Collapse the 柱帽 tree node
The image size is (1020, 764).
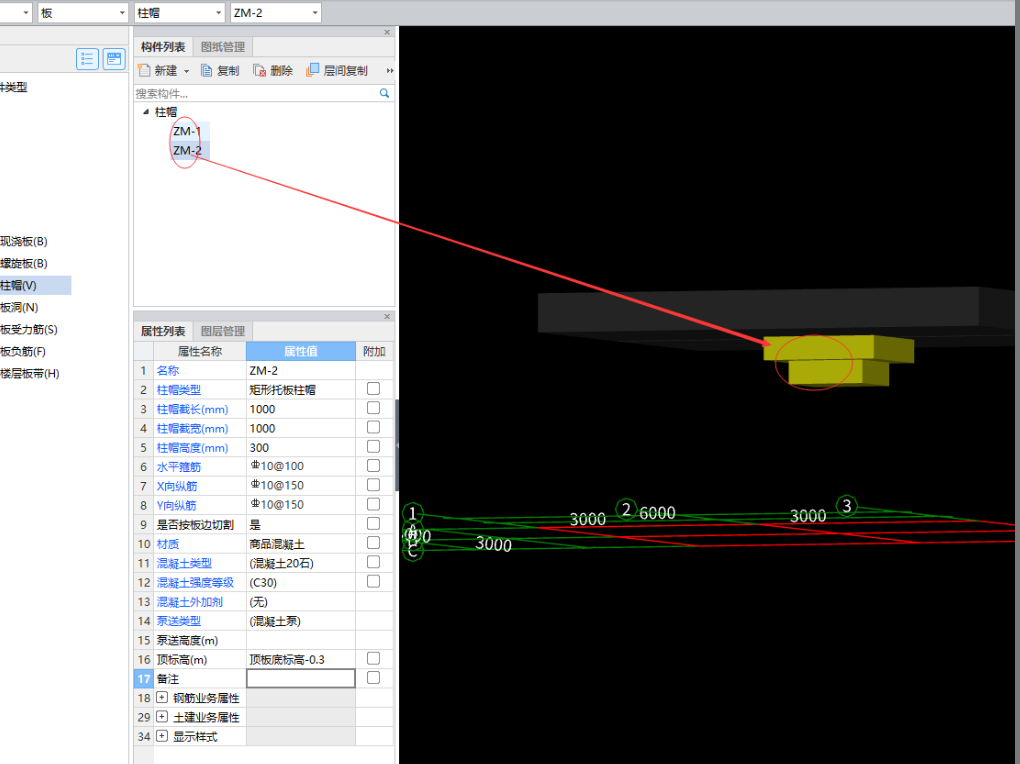[x=146, y=112]
